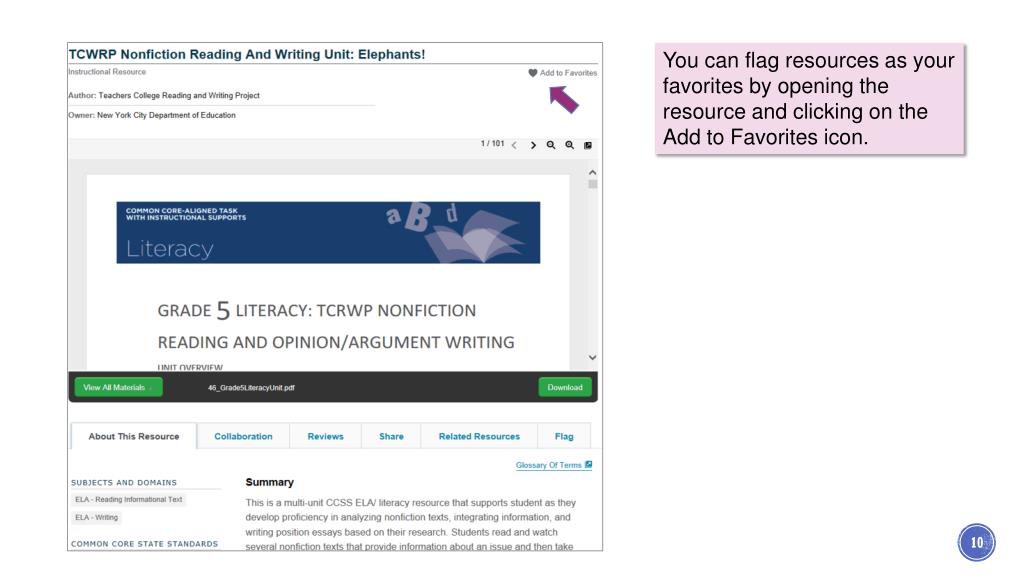The image size is (1024, 576).
Task: Advance to the next page of the document
Action: click(x=533, y=145)
